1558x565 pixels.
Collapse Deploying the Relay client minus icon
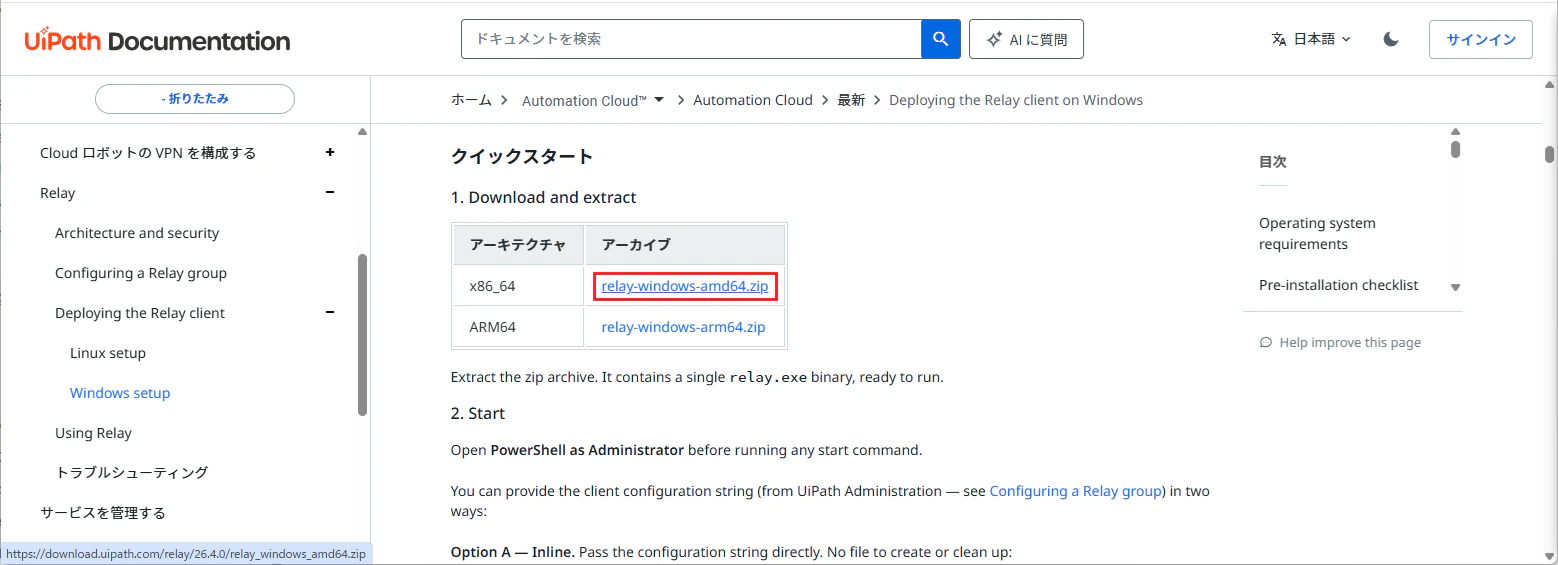coord(330,312)
